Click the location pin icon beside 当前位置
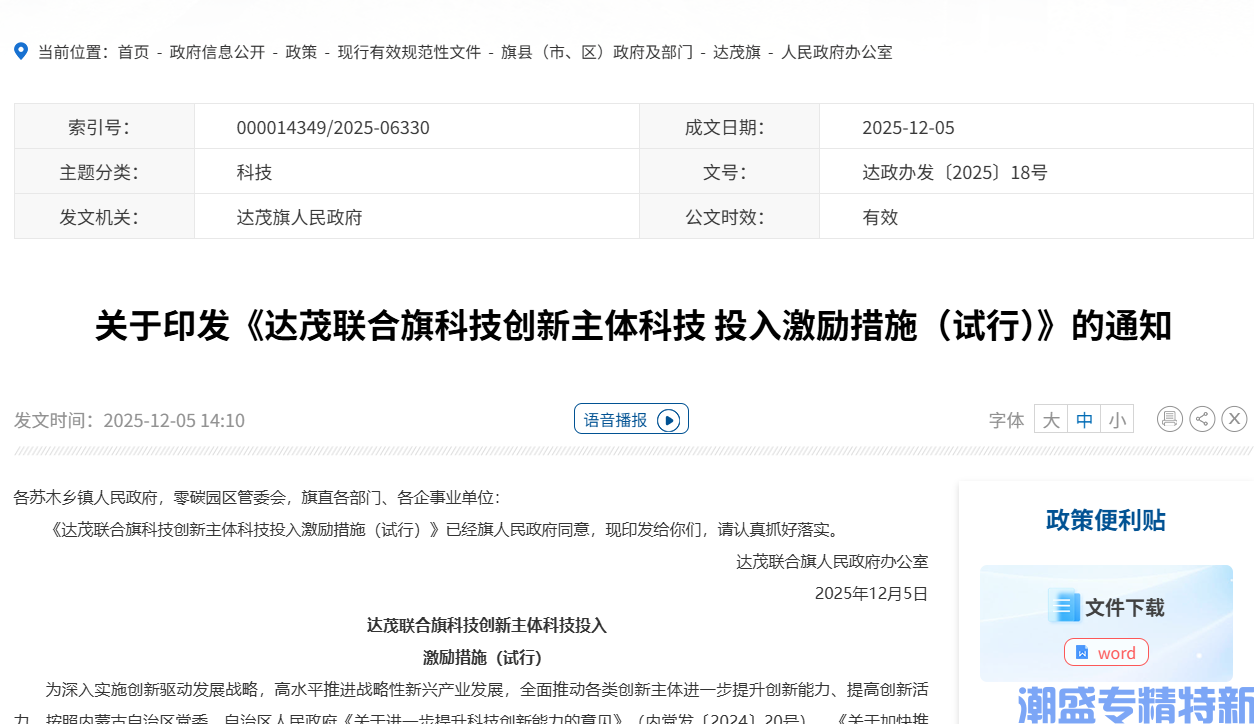This screenshot has width=1254, height=724. 20,51
